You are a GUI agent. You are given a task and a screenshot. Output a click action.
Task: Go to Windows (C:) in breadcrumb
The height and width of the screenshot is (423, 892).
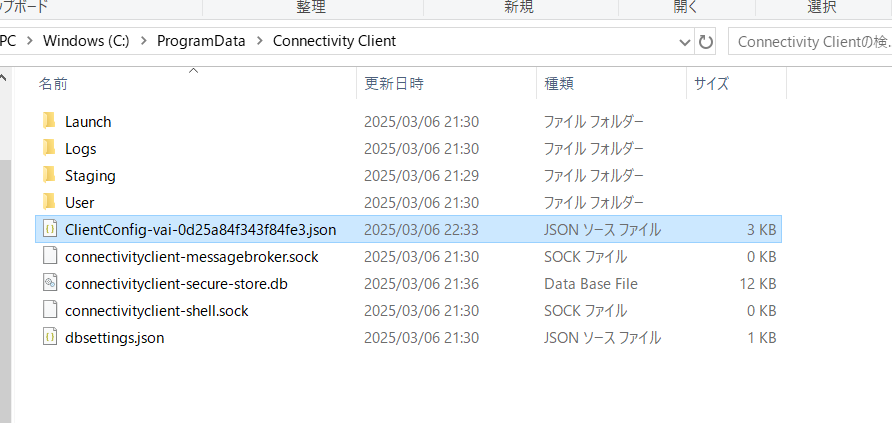click(86, 42)
